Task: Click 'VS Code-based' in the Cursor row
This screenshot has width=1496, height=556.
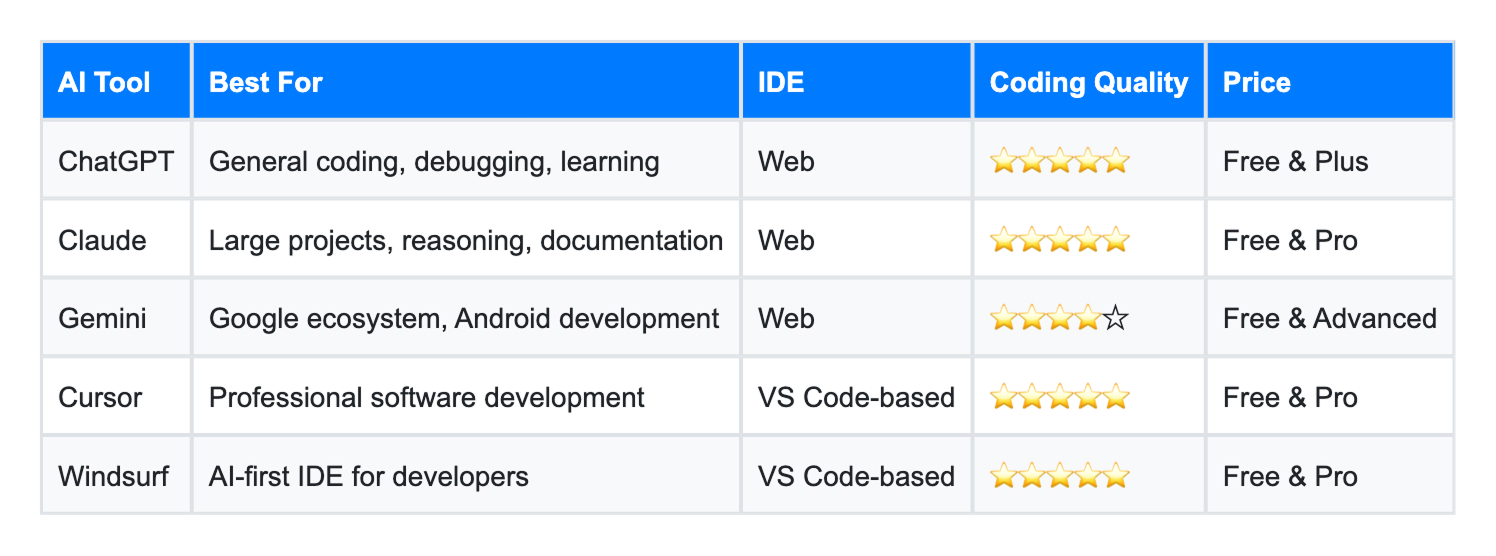Action: click(x=857, y=397)
